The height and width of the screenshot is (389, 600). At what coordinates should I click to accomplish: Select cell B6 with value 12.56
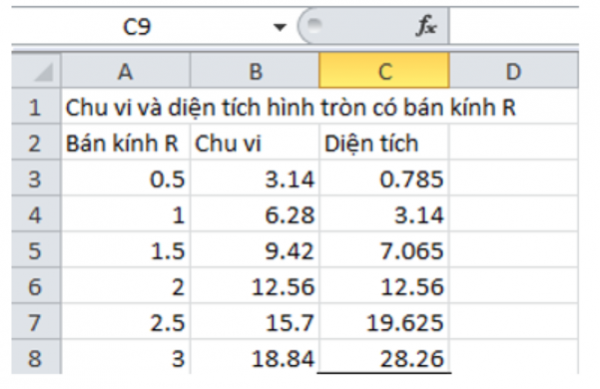[255, 286]
